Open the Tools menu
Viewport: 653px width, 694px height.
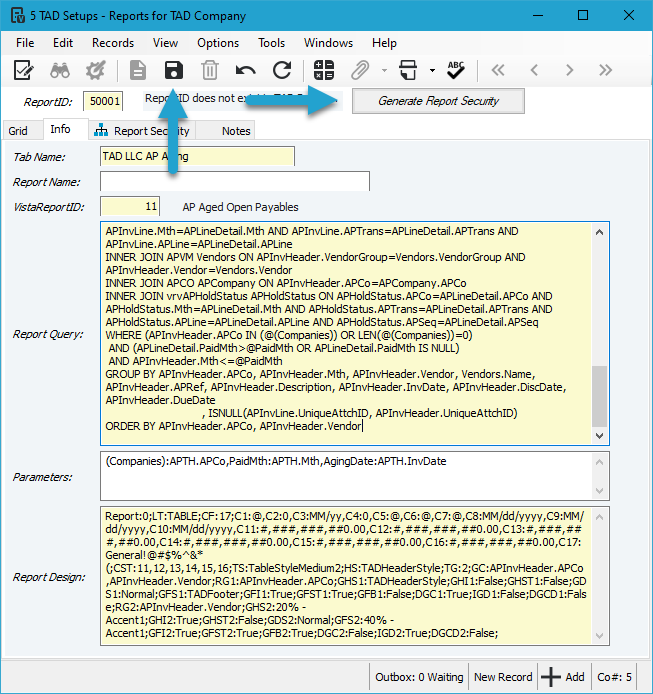click(x=271, y=43)
